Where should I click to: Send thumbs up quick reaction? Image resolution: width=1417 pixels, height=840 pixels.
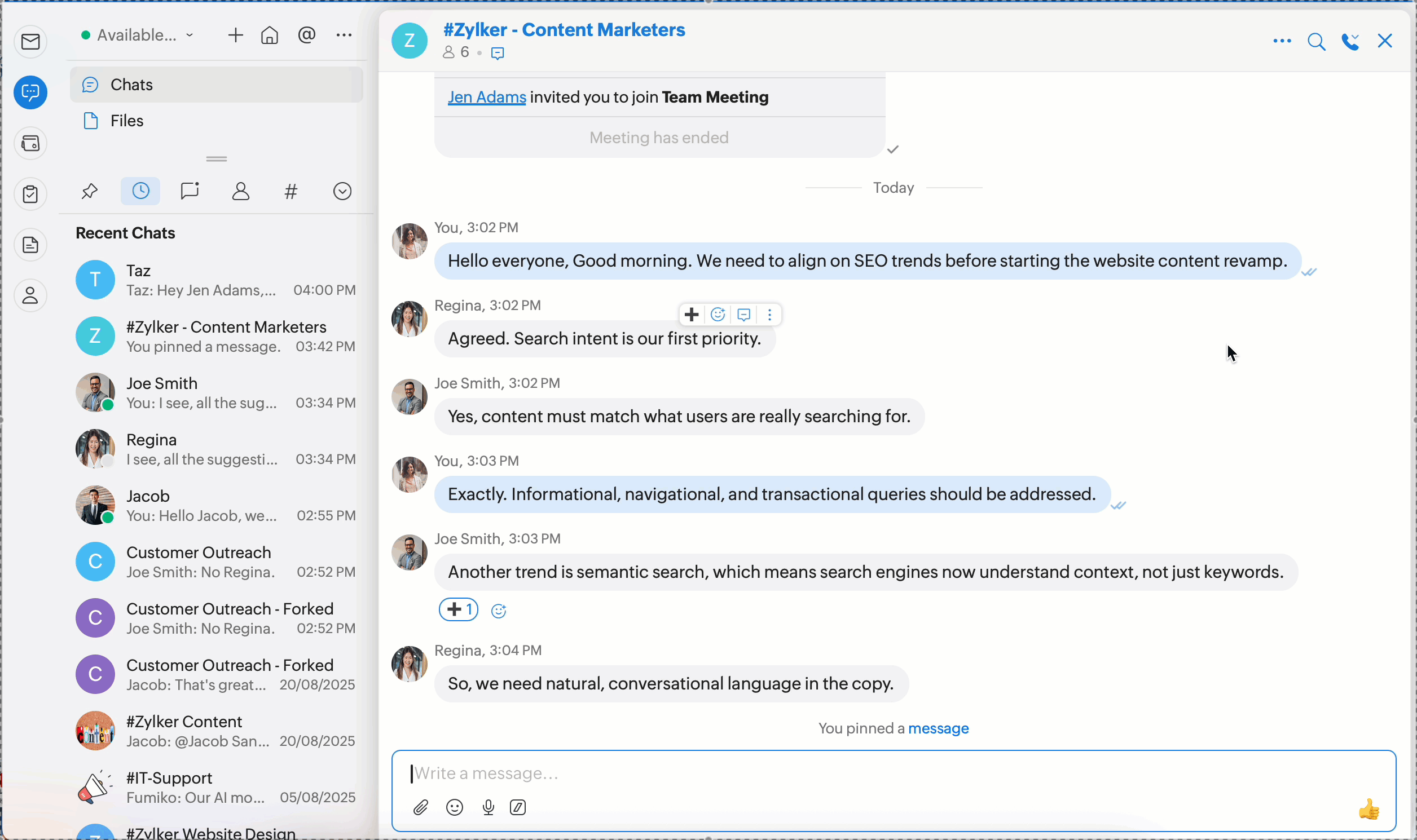coord(1368,809)
